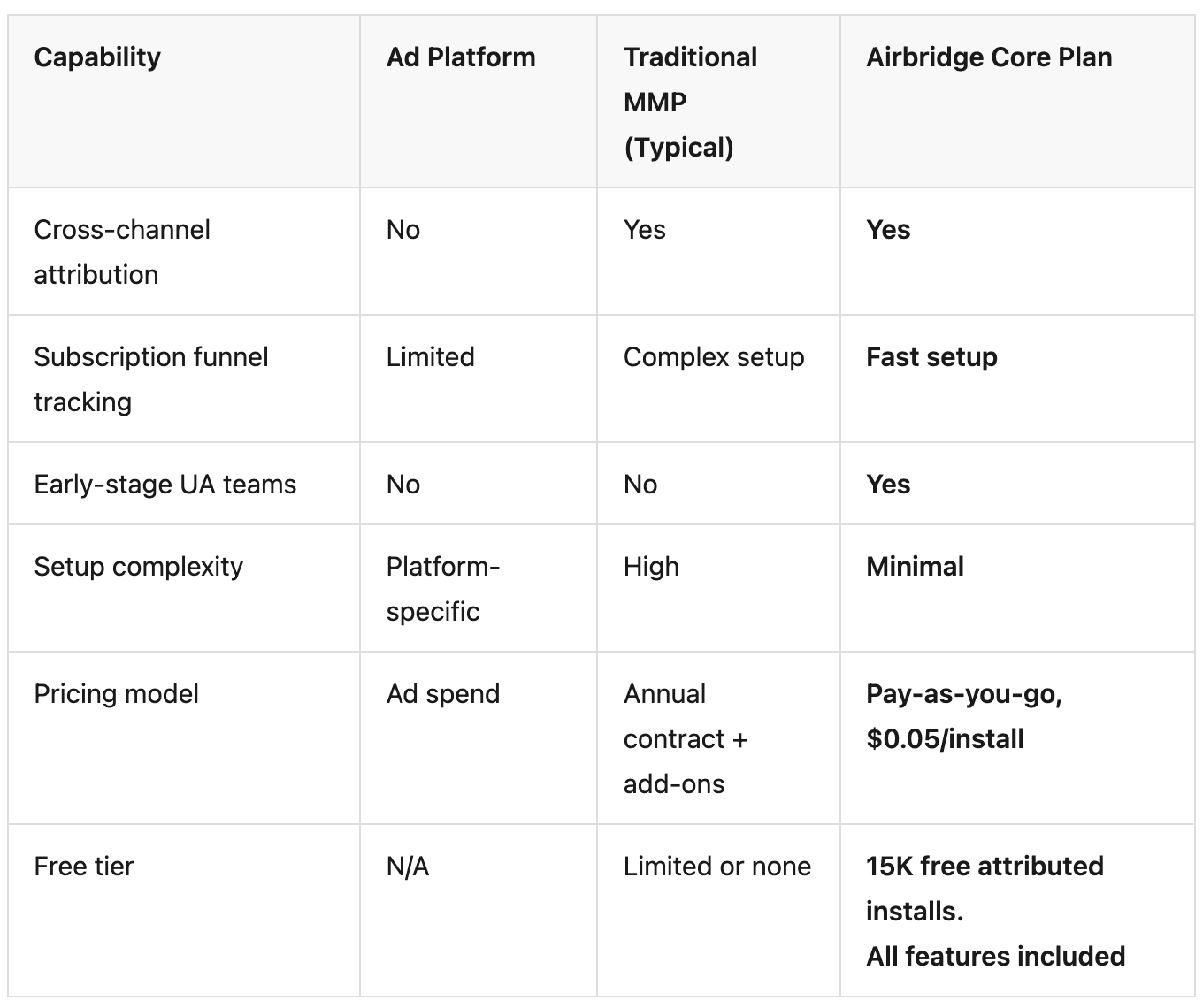Click the "Airbridge Core Plan" header
The height and width of the screenshot is (1008, 1203).
coord(989,57)
